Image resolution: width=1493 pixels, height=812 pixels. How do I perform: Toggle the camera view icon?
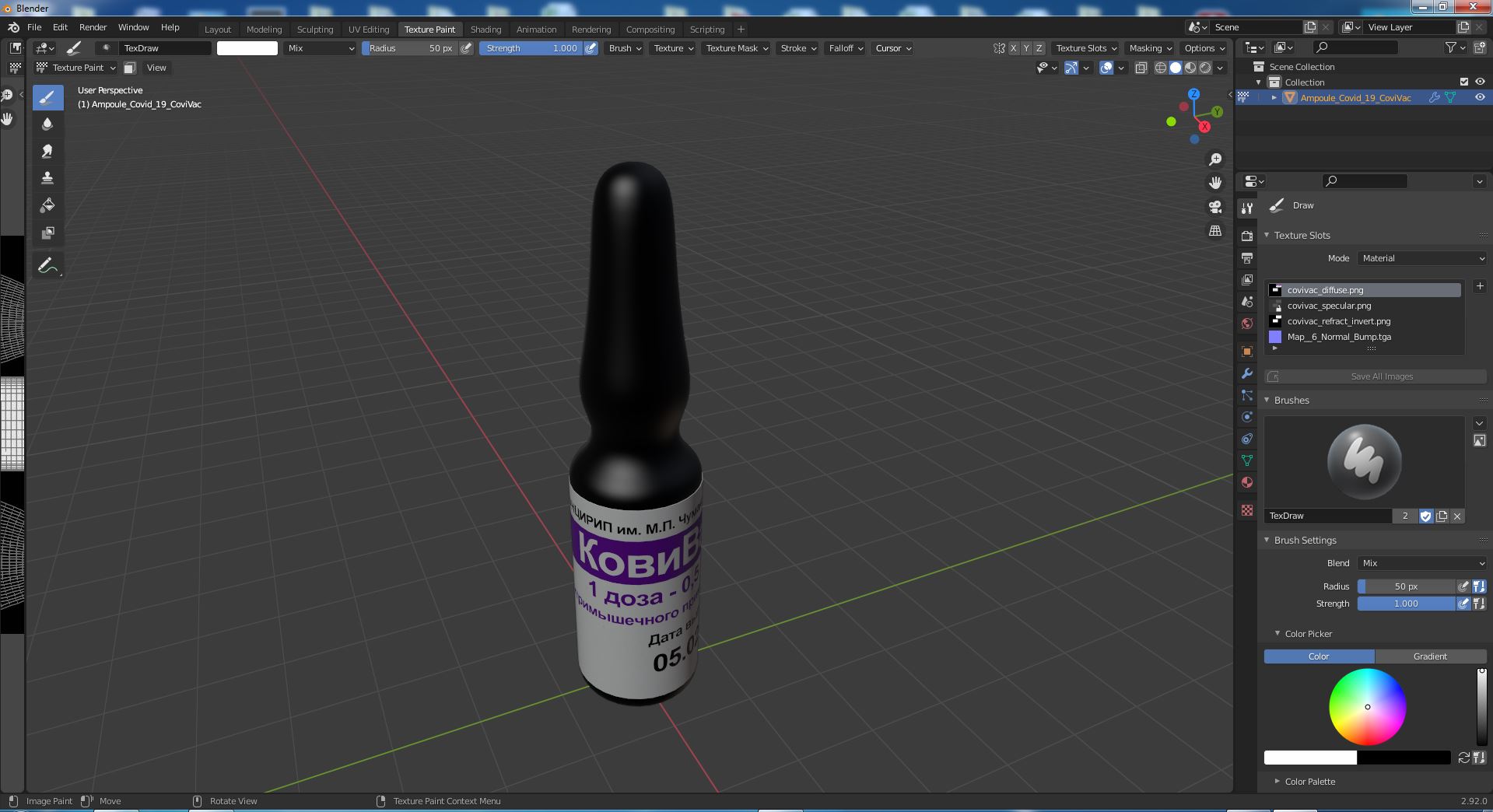pos(1214,207)
